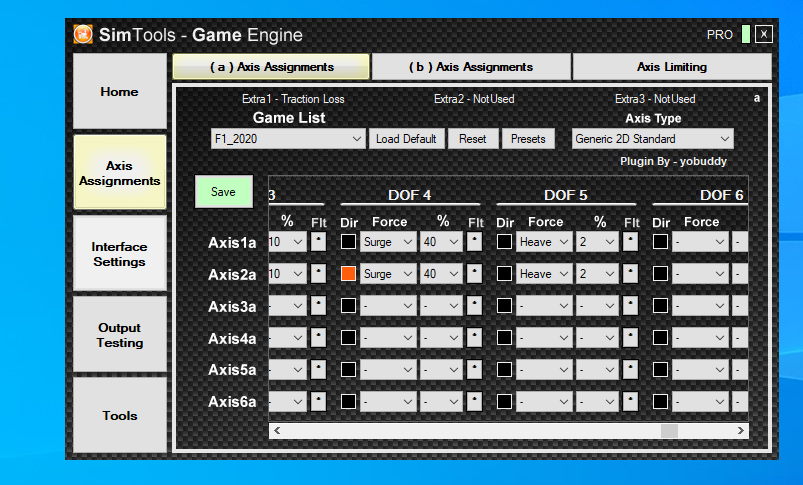Open Axis1a DOF 6 force dropdown

(x=700, y=242)
